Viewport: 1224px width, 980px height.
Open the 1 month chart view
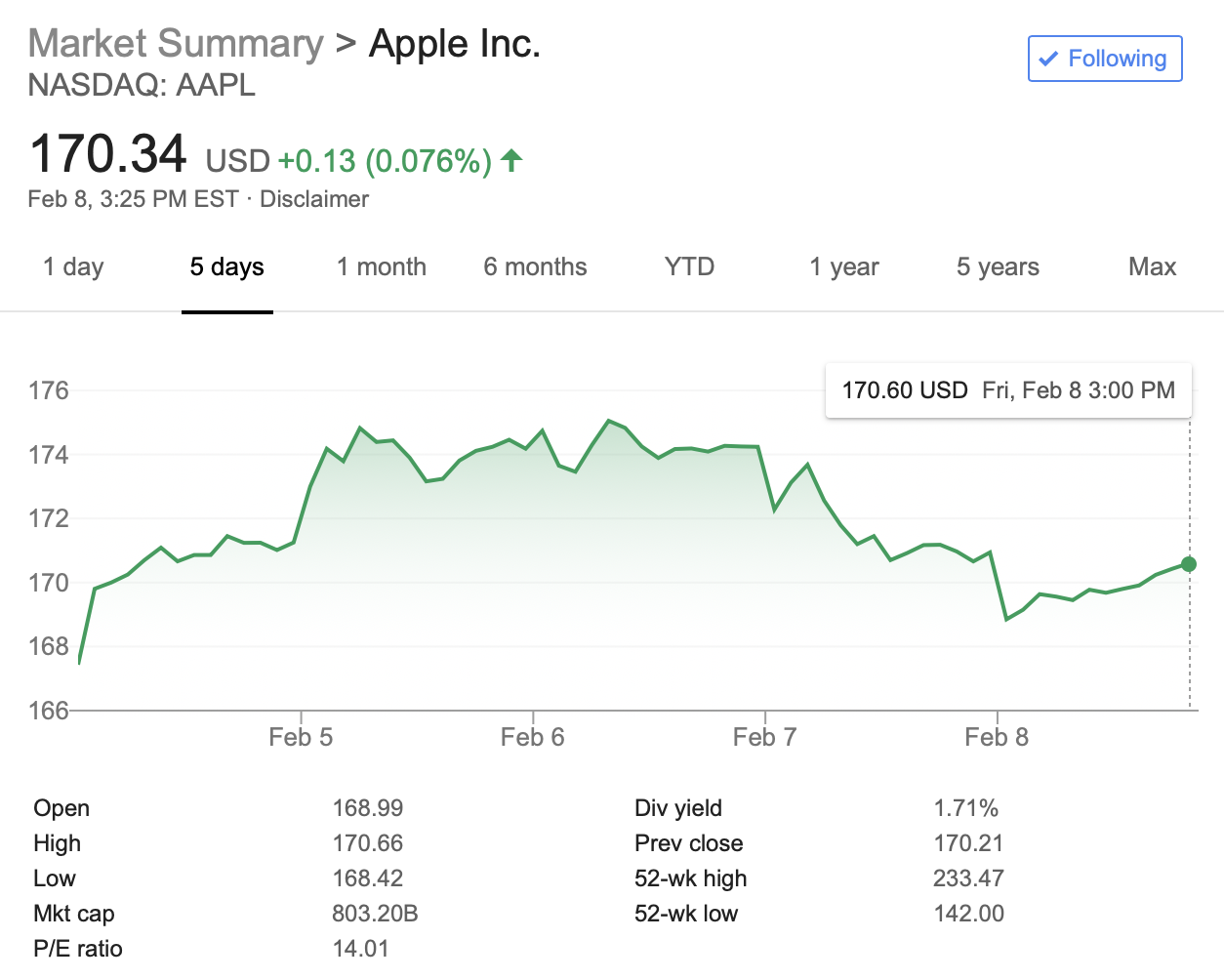[381, 266]
